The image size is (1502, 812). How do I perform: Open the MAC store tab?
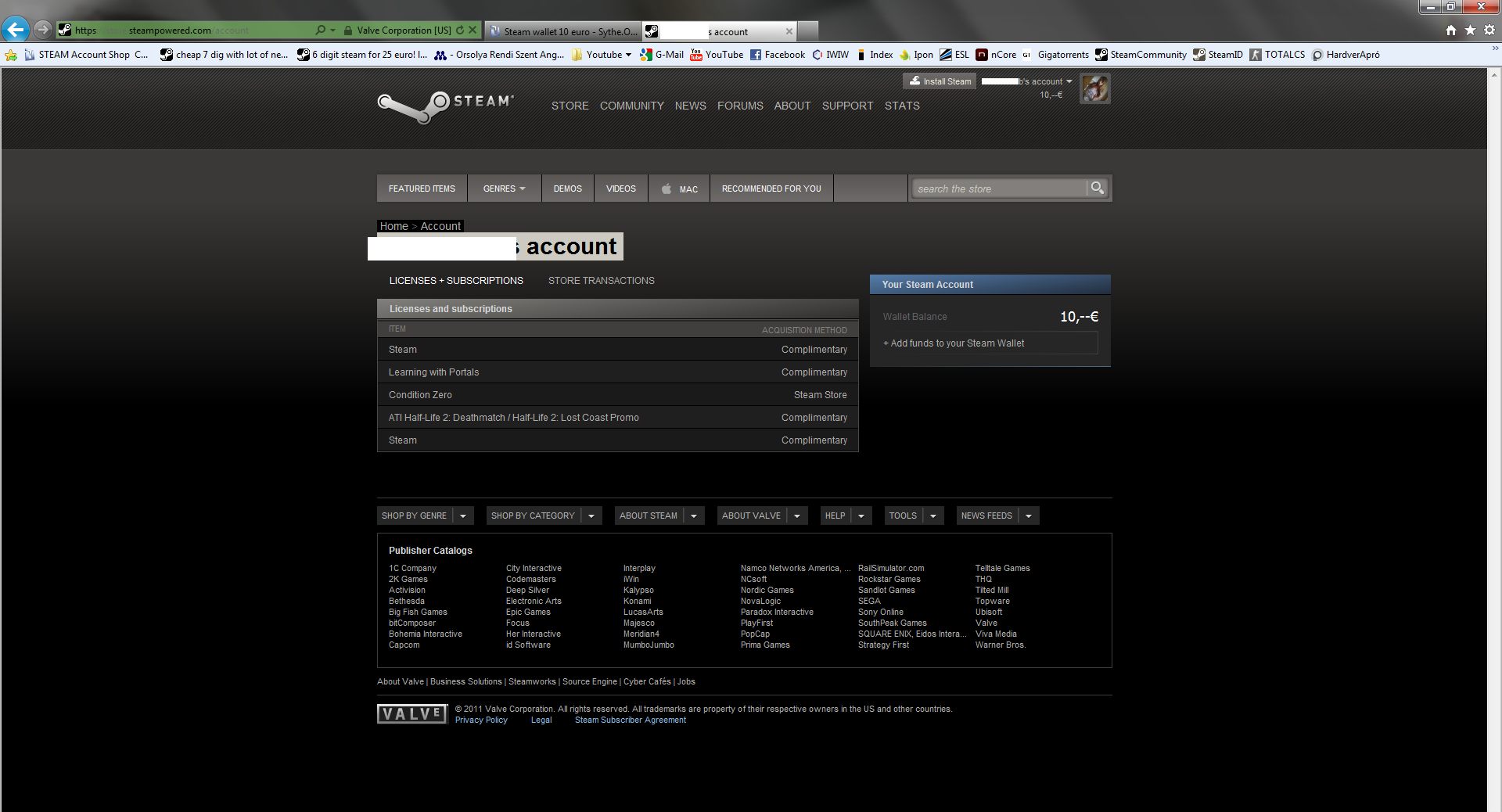(x=679, y=189)
